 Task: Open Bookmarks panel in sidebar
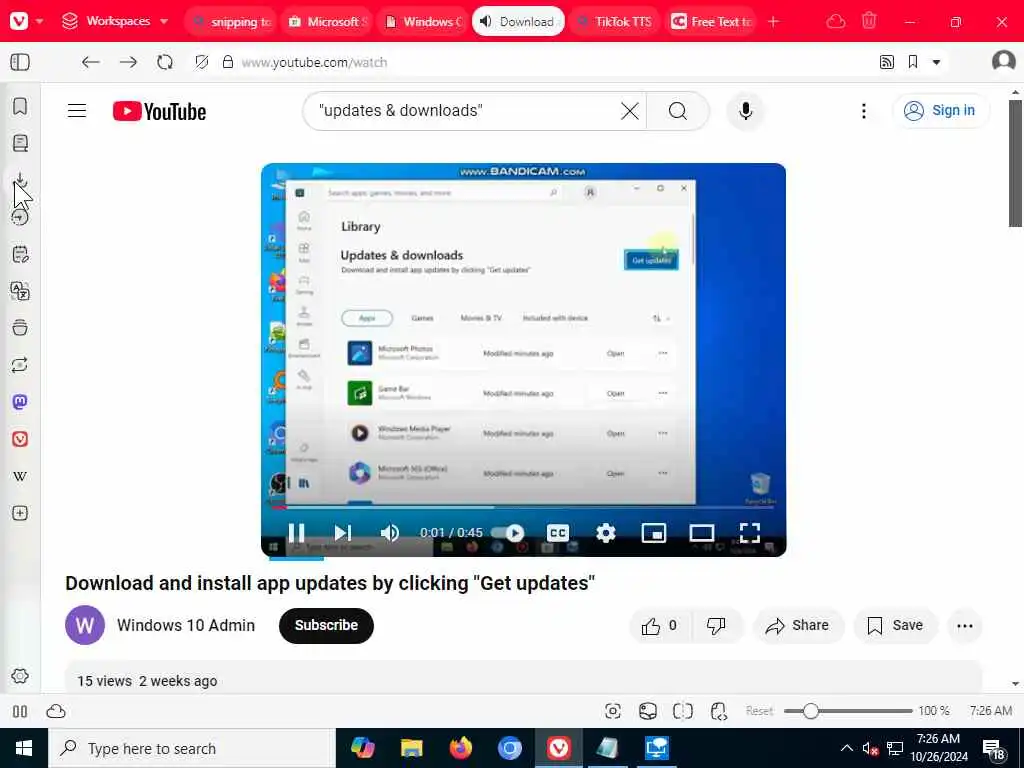tap(20, 106)
